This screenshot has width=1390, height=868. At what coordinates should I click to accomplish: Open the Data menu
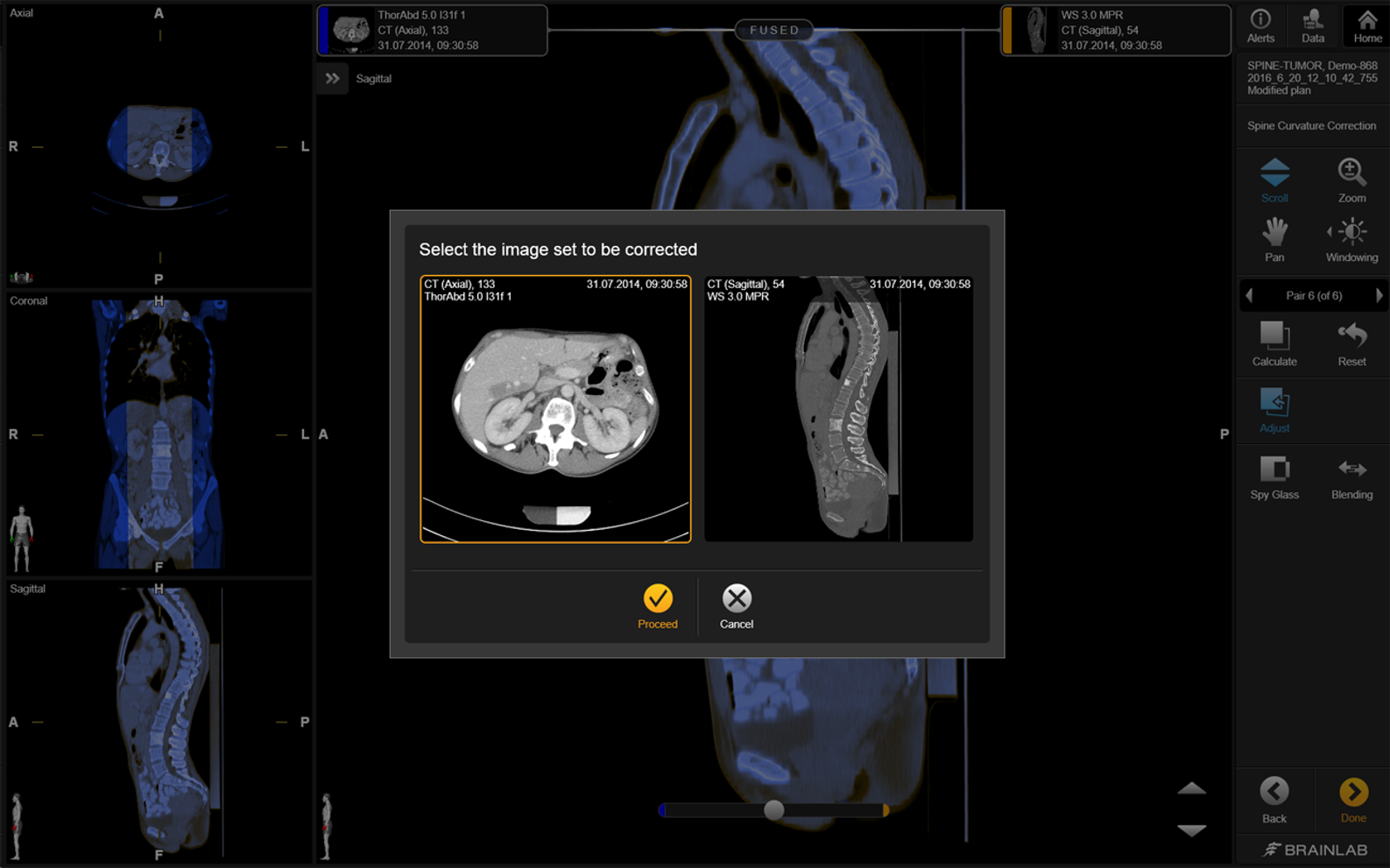1312,25
